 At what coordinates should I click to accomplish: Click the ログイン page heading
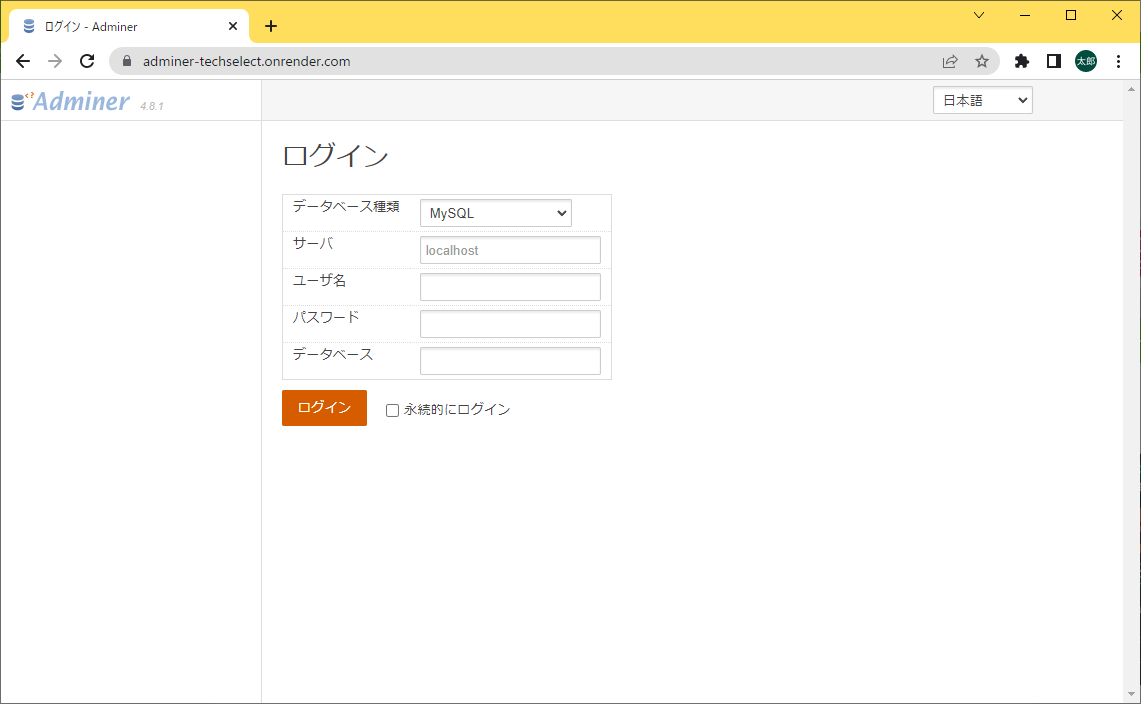(335, 156)
